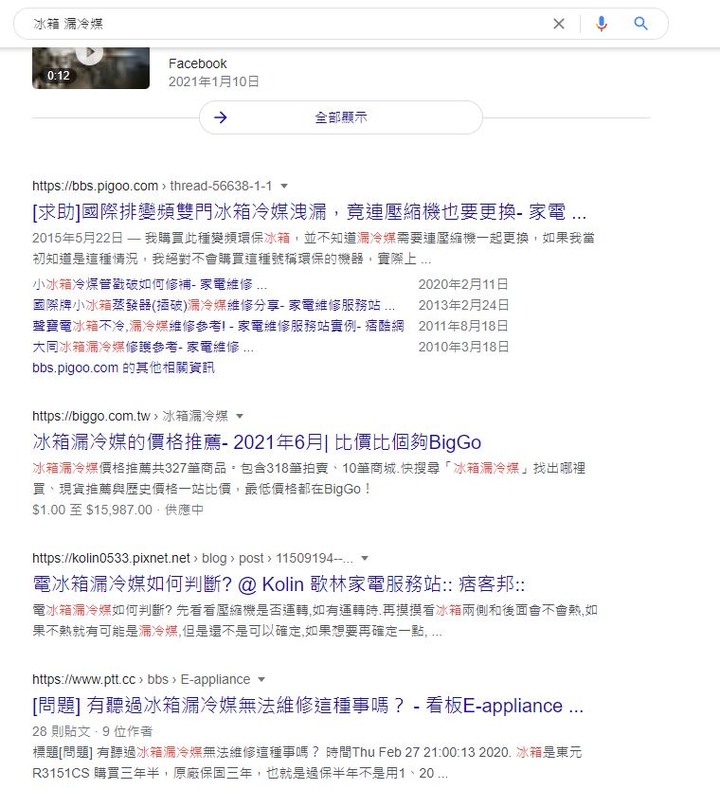Click the arrow icon in 全部顯示 button
This screenshot has width=720, height=807.
pyautogui.click(x=220, y=117)
